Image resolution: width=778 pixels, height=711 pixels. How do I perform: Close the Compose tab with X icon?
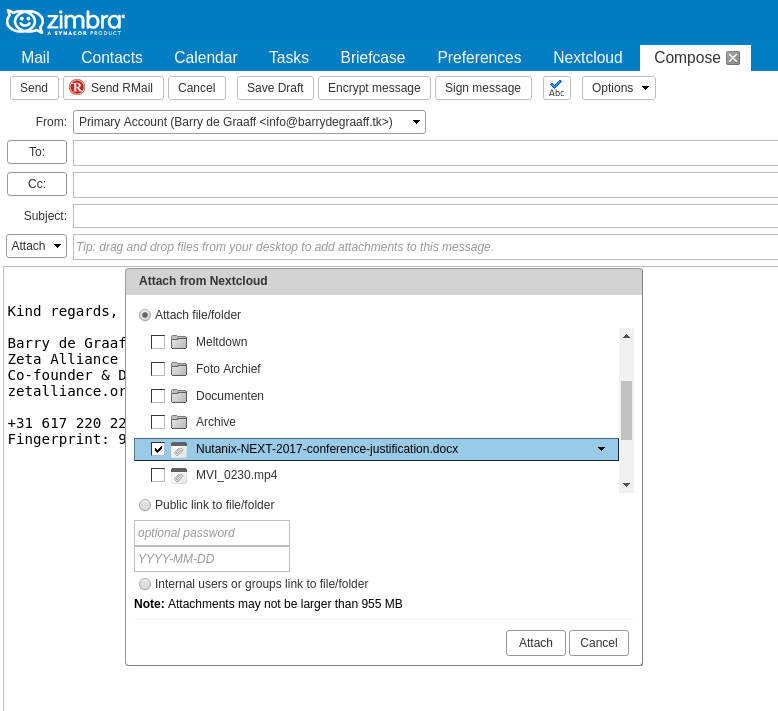(733, 58)
